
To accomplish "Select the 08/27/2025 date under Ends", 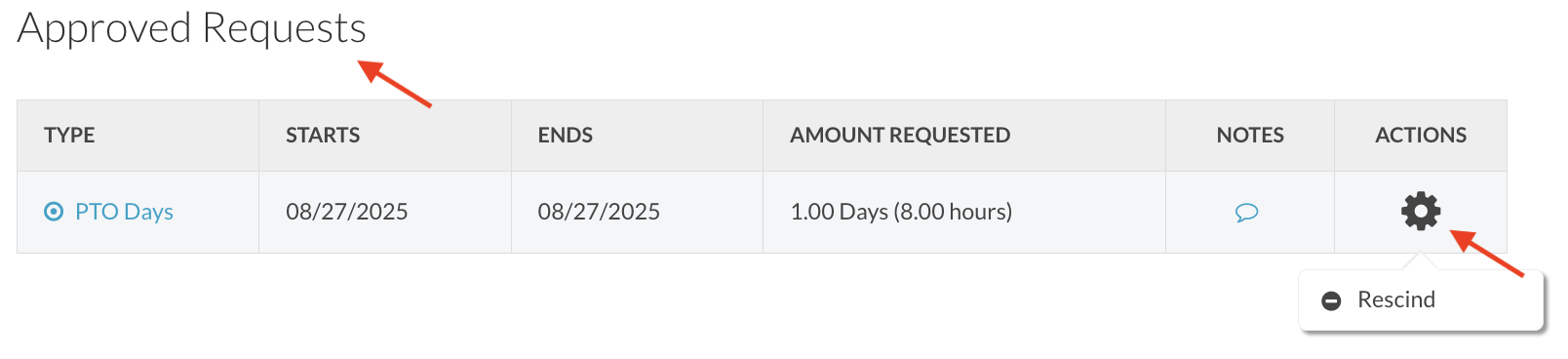I will (599, 212).
